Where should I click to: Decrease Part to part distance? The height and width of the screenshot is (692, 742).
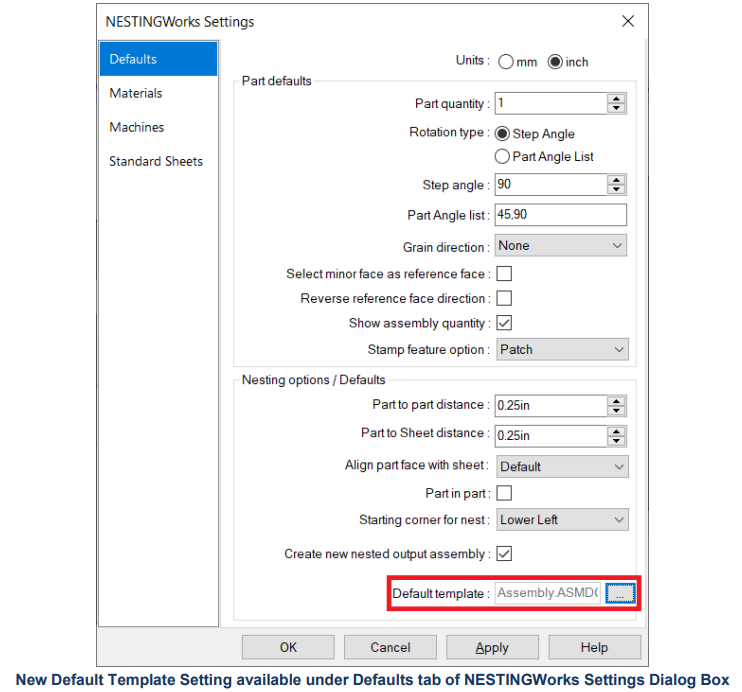coord(616,411)
